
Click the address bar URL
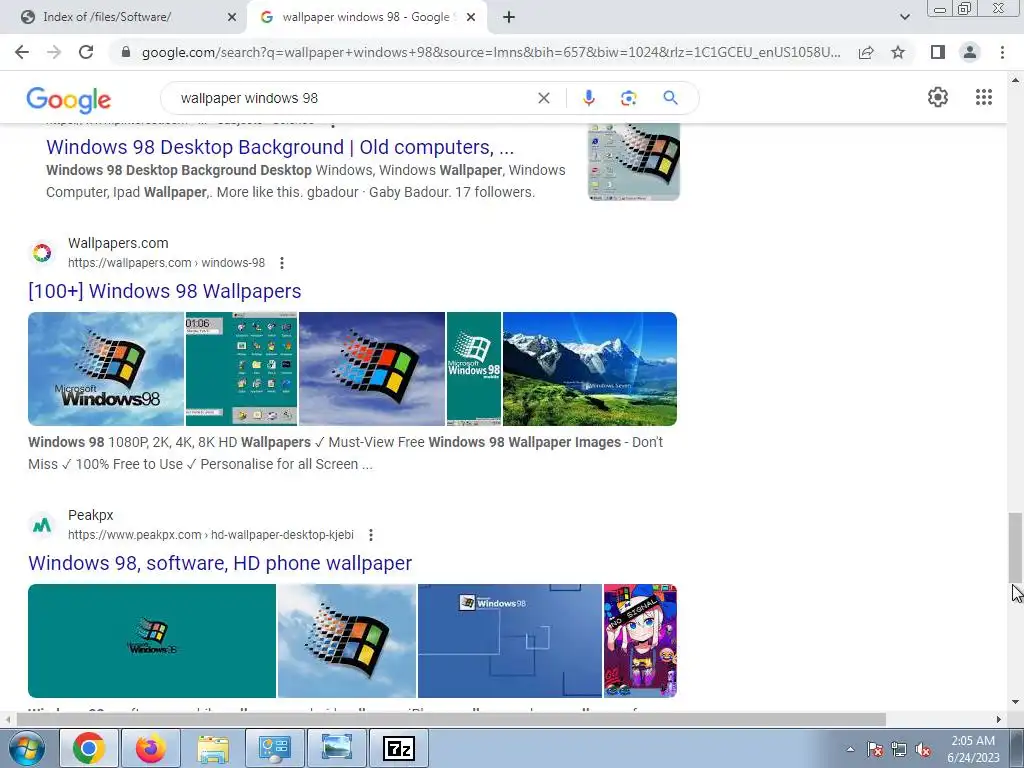[x=491, y=52]
